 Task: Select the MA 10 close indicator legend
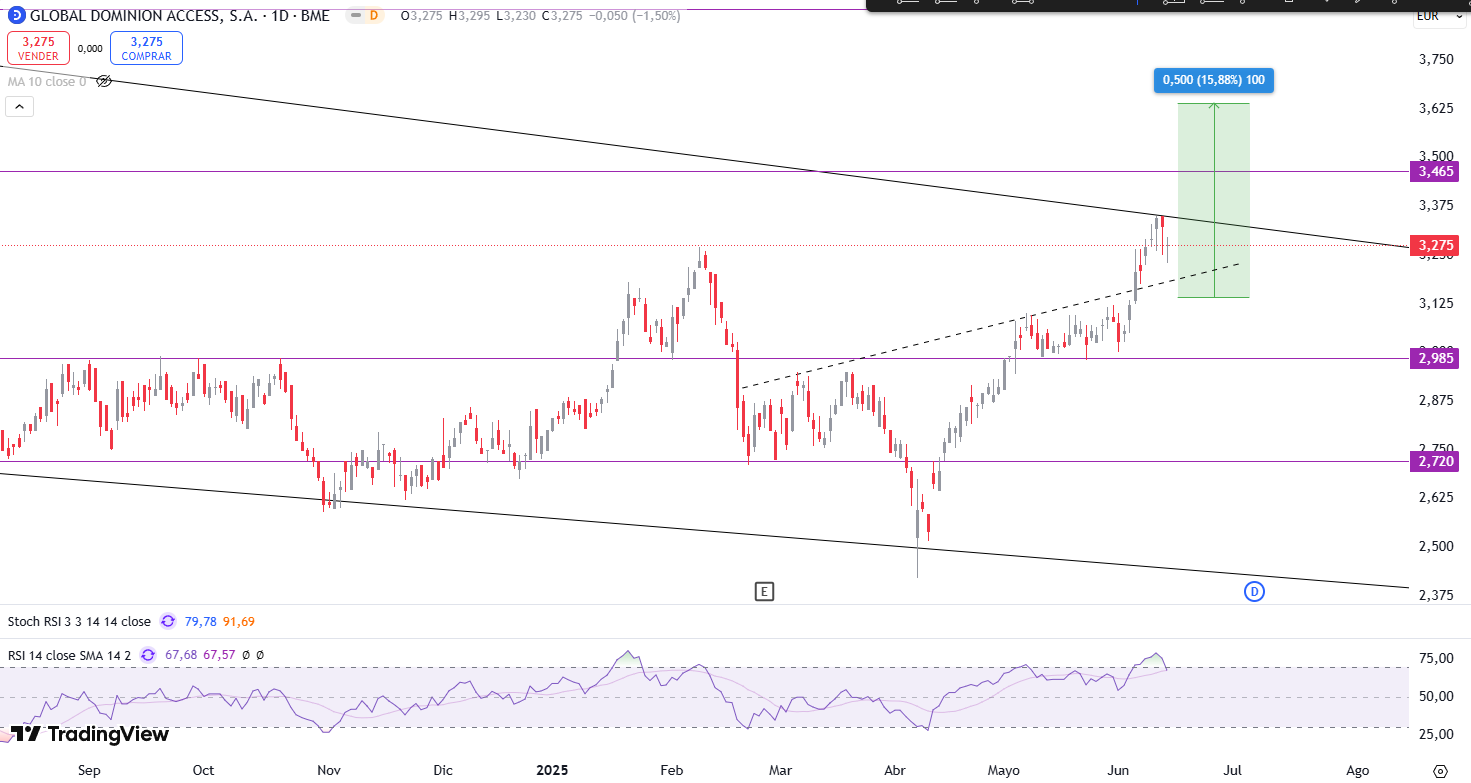coord(47,82)
